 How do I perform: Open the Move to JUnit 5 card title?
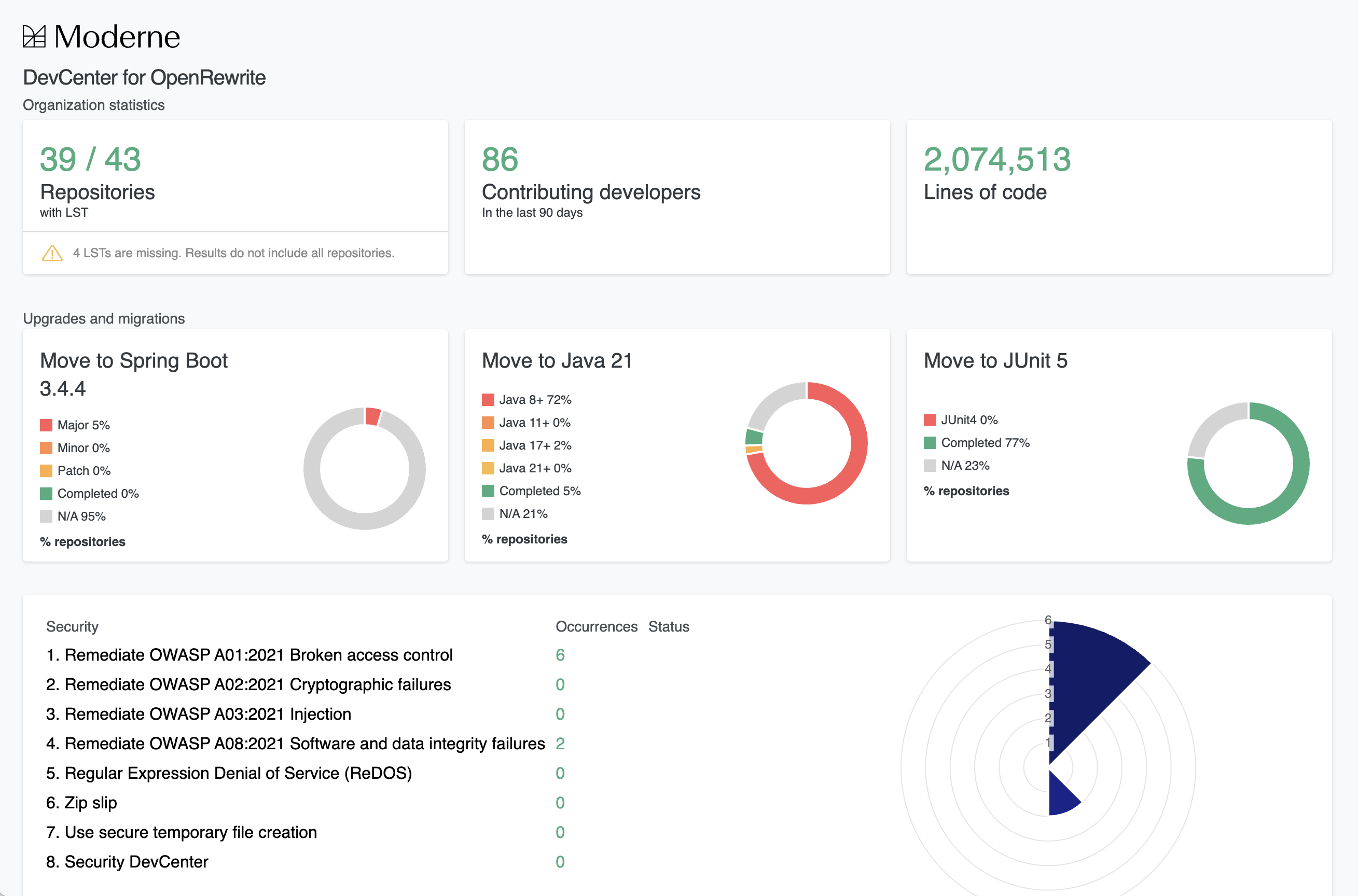point(995,360)
